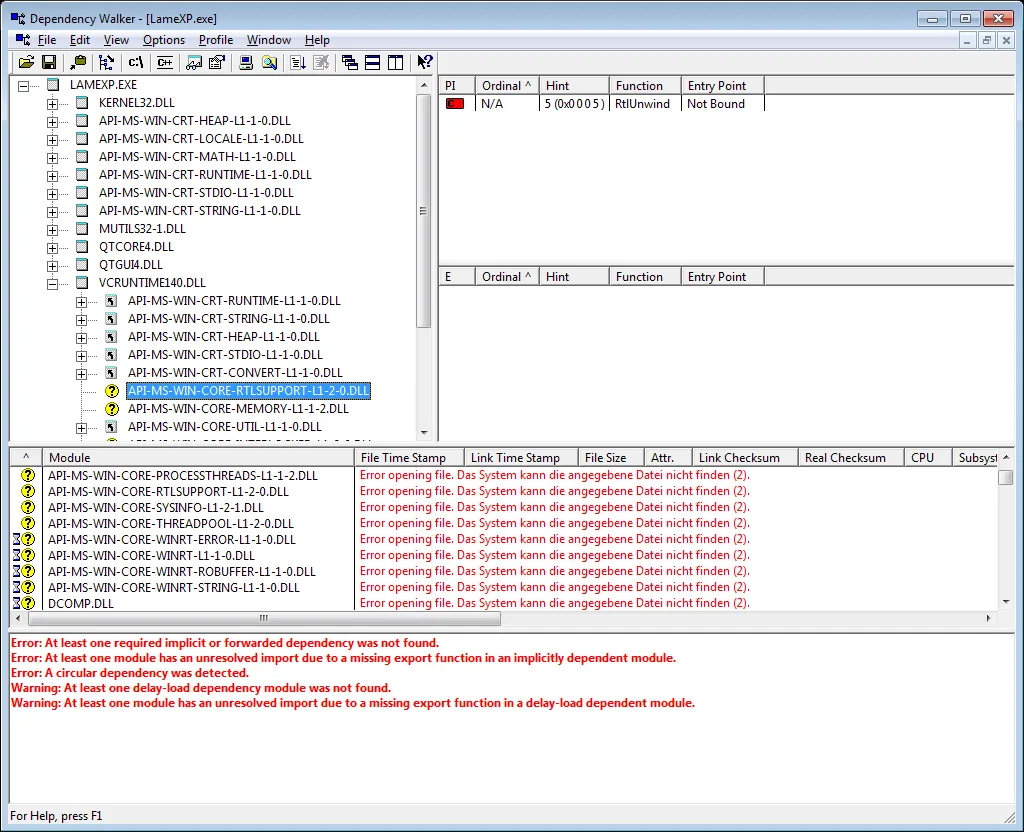Viewport: 1024px width, 832px height.
Task: Expand the MUTILS32-1.DLL node
Action: pyautogui.click(x=52, y=230)
